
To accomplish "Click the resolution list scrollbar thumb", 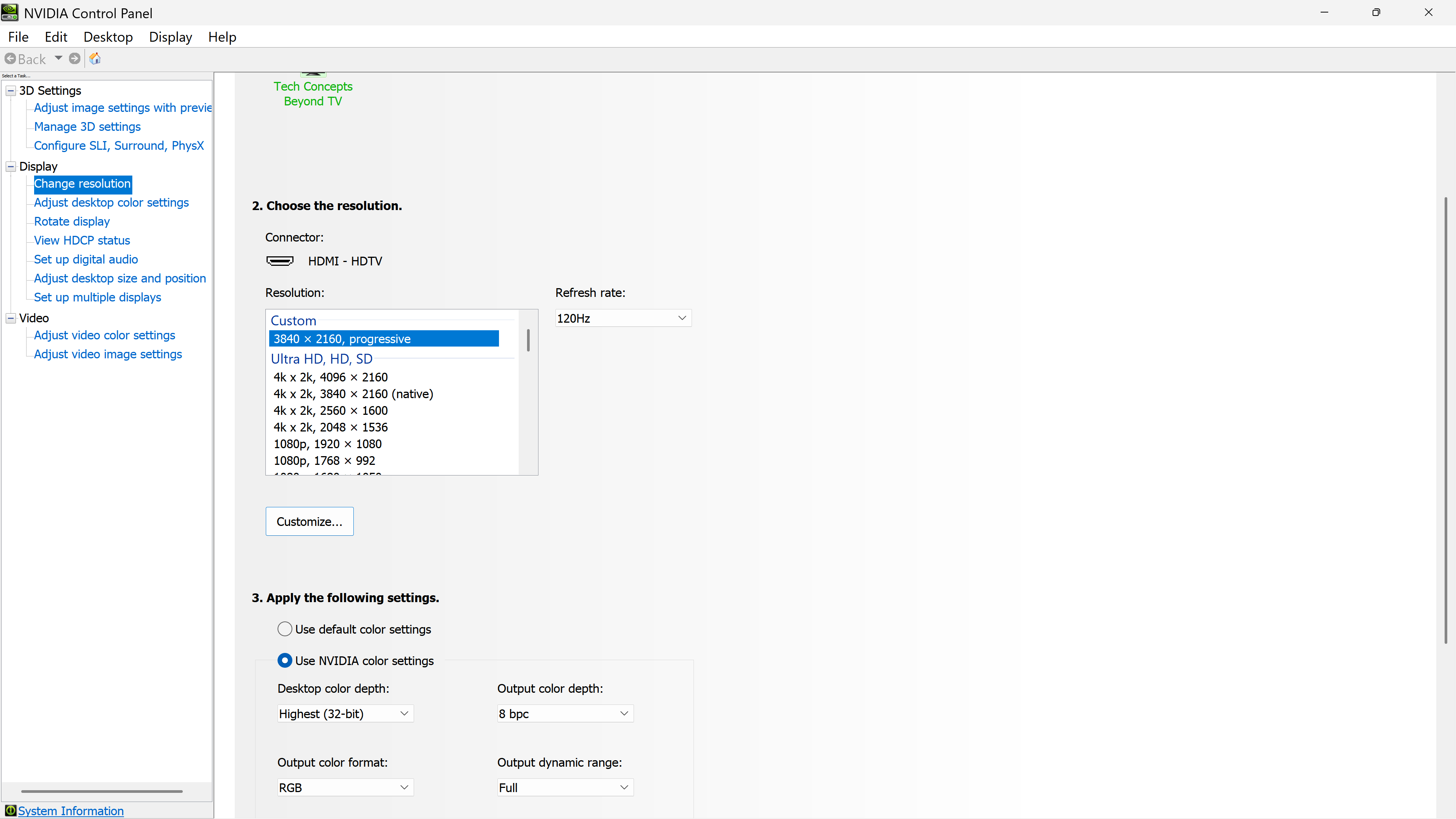I will pos(528,340).
